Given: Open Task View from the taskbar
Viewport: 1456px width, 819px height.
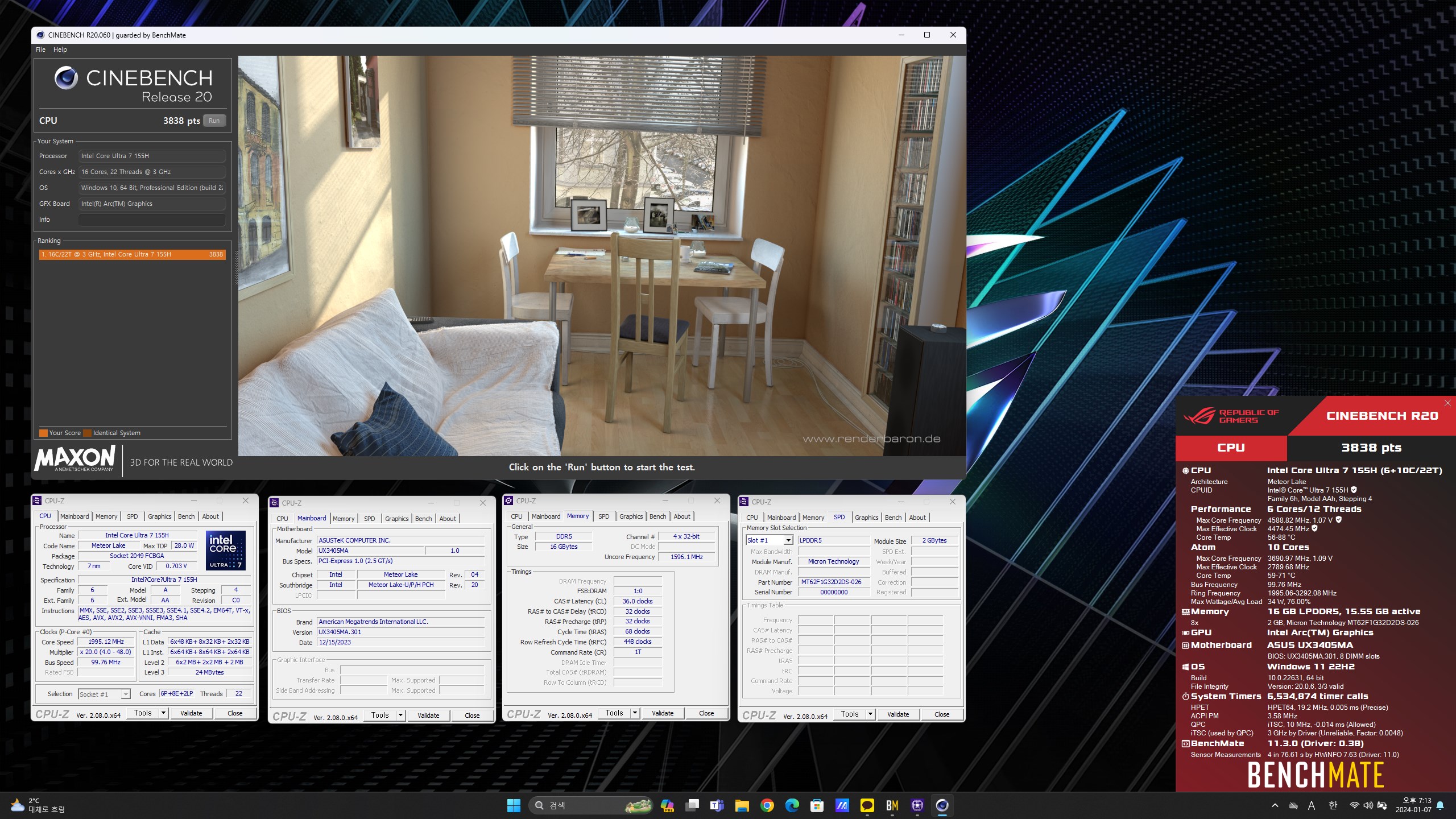Looking at the screenshot, I should pos(692,805).
